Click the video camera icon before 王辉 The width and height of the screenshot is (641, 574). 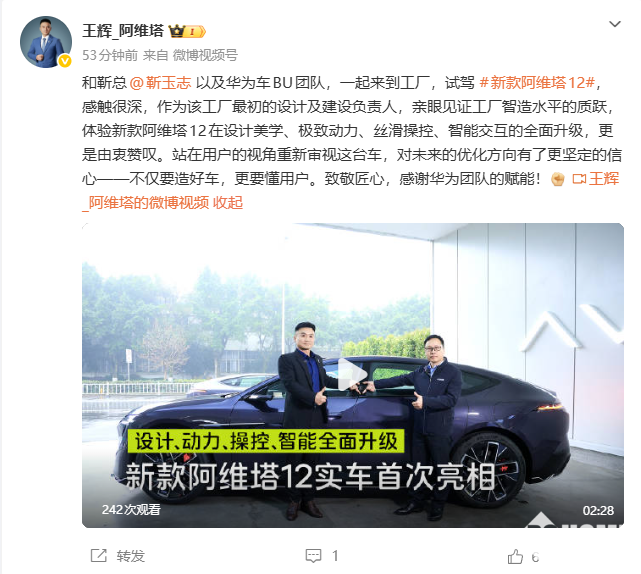pyautogui.click(x=579, y=179)
